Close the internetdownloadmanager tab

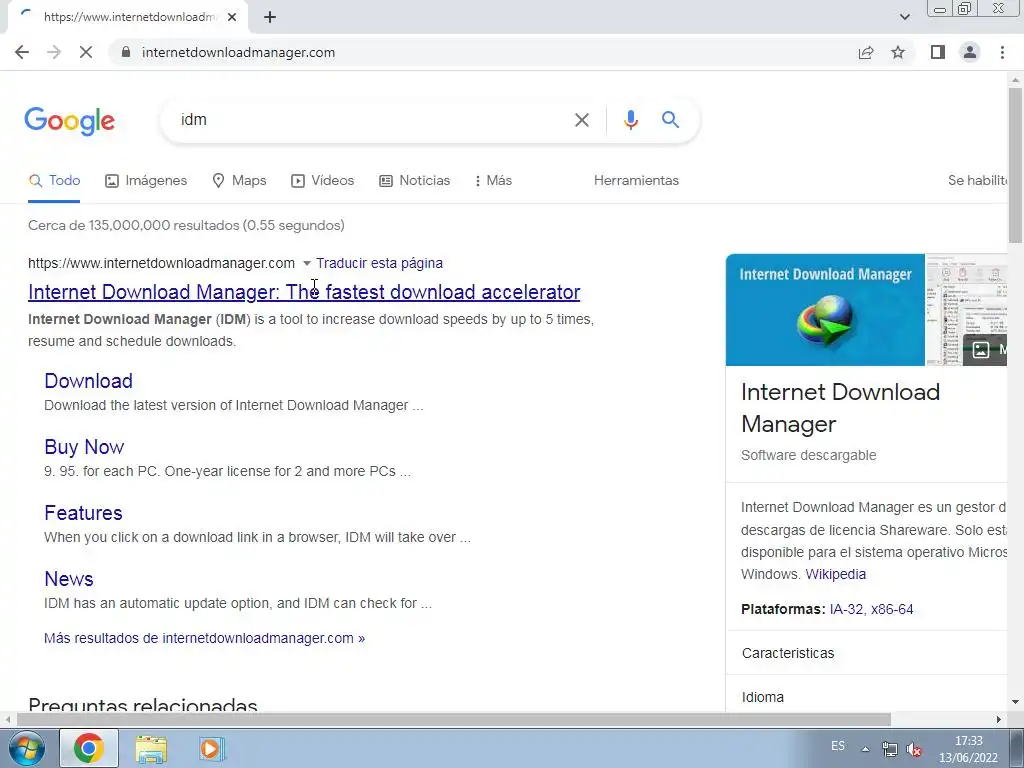click(x=232, y=17)
